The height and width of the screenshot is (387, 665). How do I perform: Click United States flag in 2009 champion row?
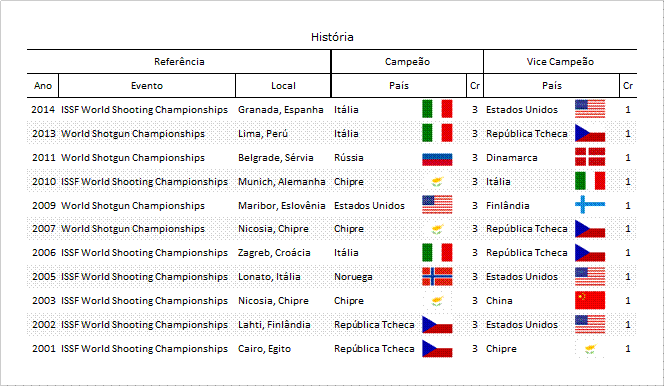(x=437, y=205)
